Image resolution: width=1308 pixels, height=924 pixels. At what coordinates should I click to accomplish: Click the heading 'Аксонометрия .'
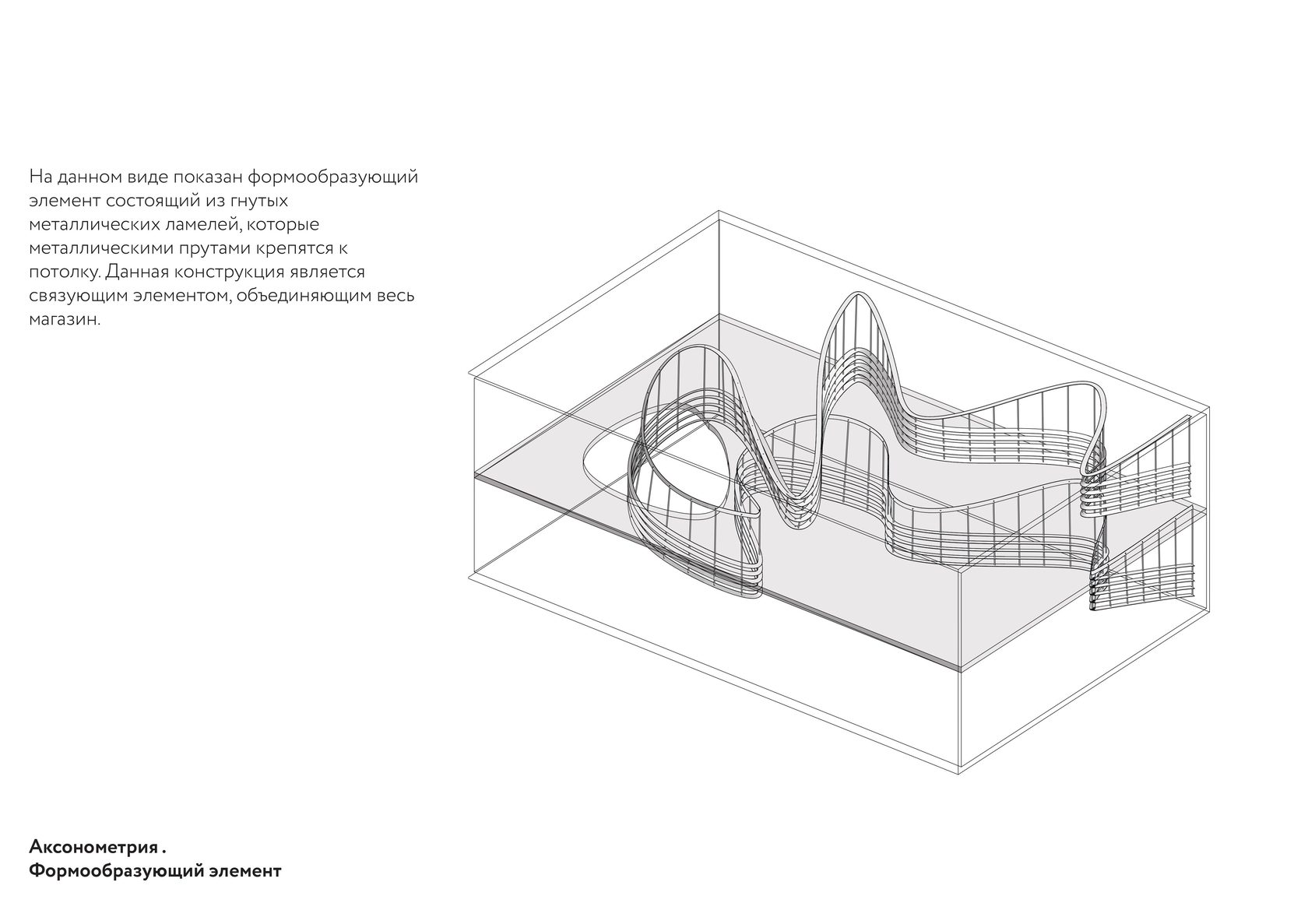pos(98,846)
